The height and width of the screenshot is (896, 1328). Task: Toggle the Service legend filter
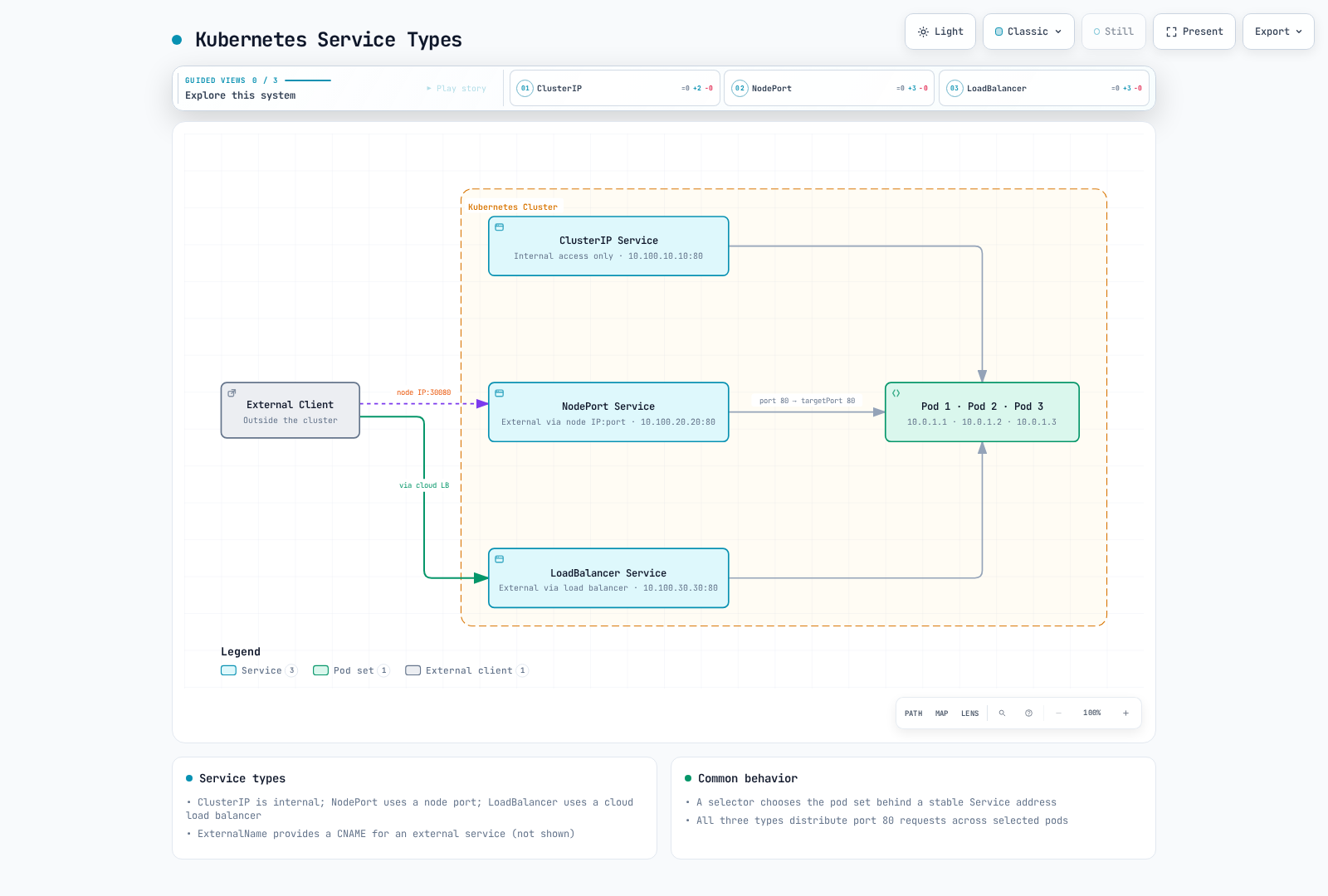pyautogui.click(x=259, y=670)
